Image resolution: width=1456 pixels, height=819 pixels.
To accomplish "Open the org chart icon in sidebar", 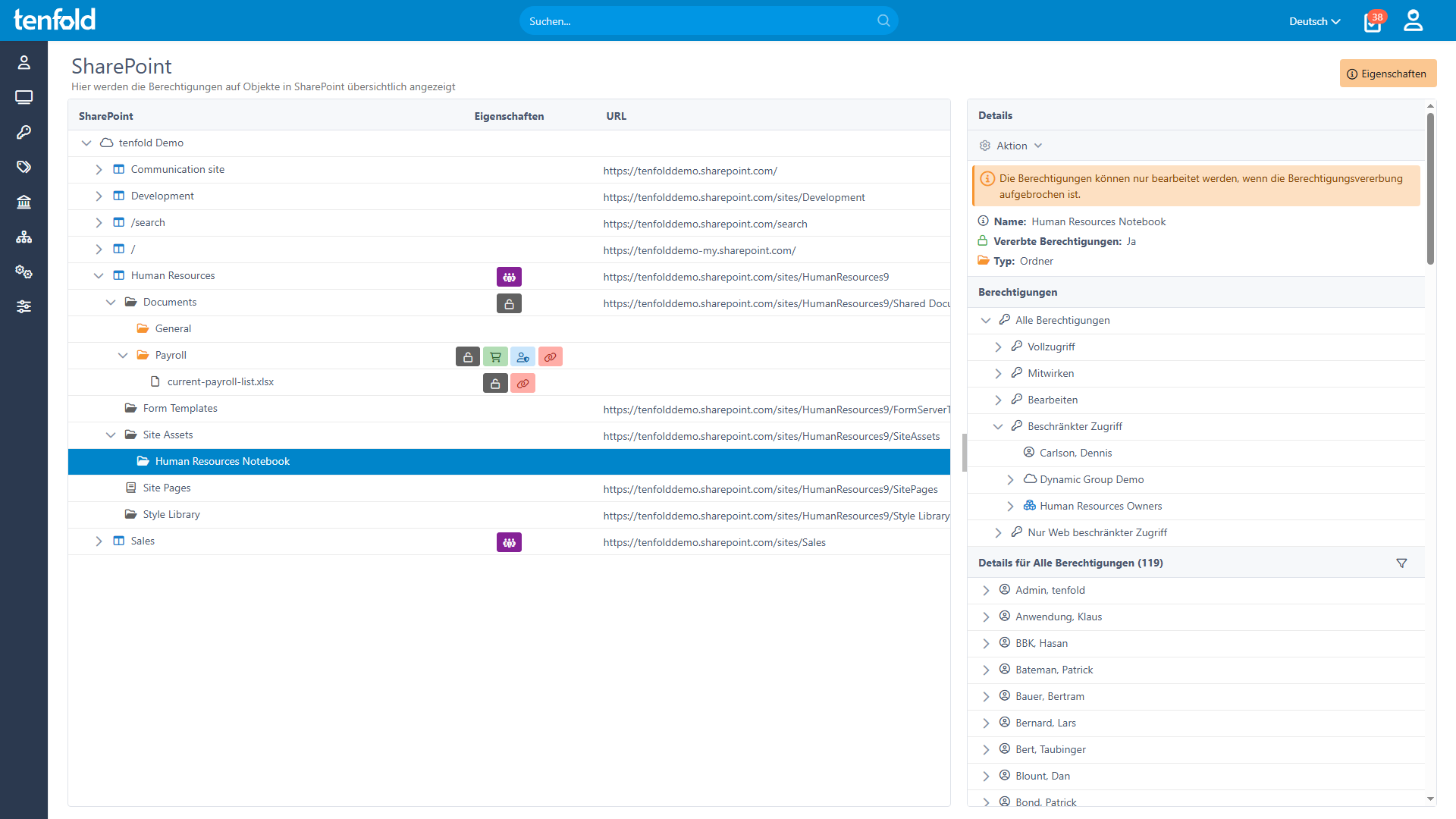I will (24, 237).
